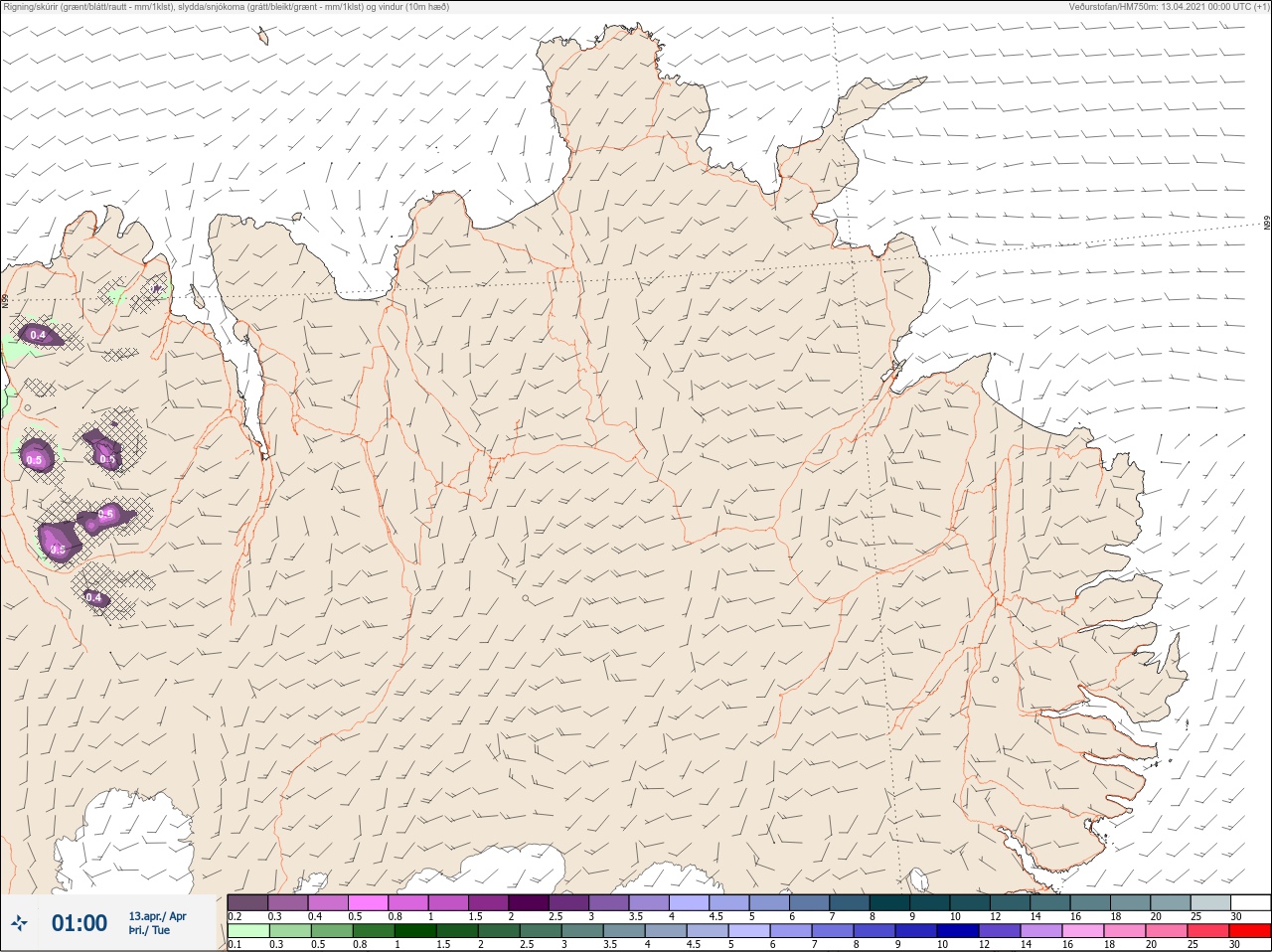Click the bright pink 0.5 swatch in upper legend
Screen dimensions: 1272x952
(368, 902)
